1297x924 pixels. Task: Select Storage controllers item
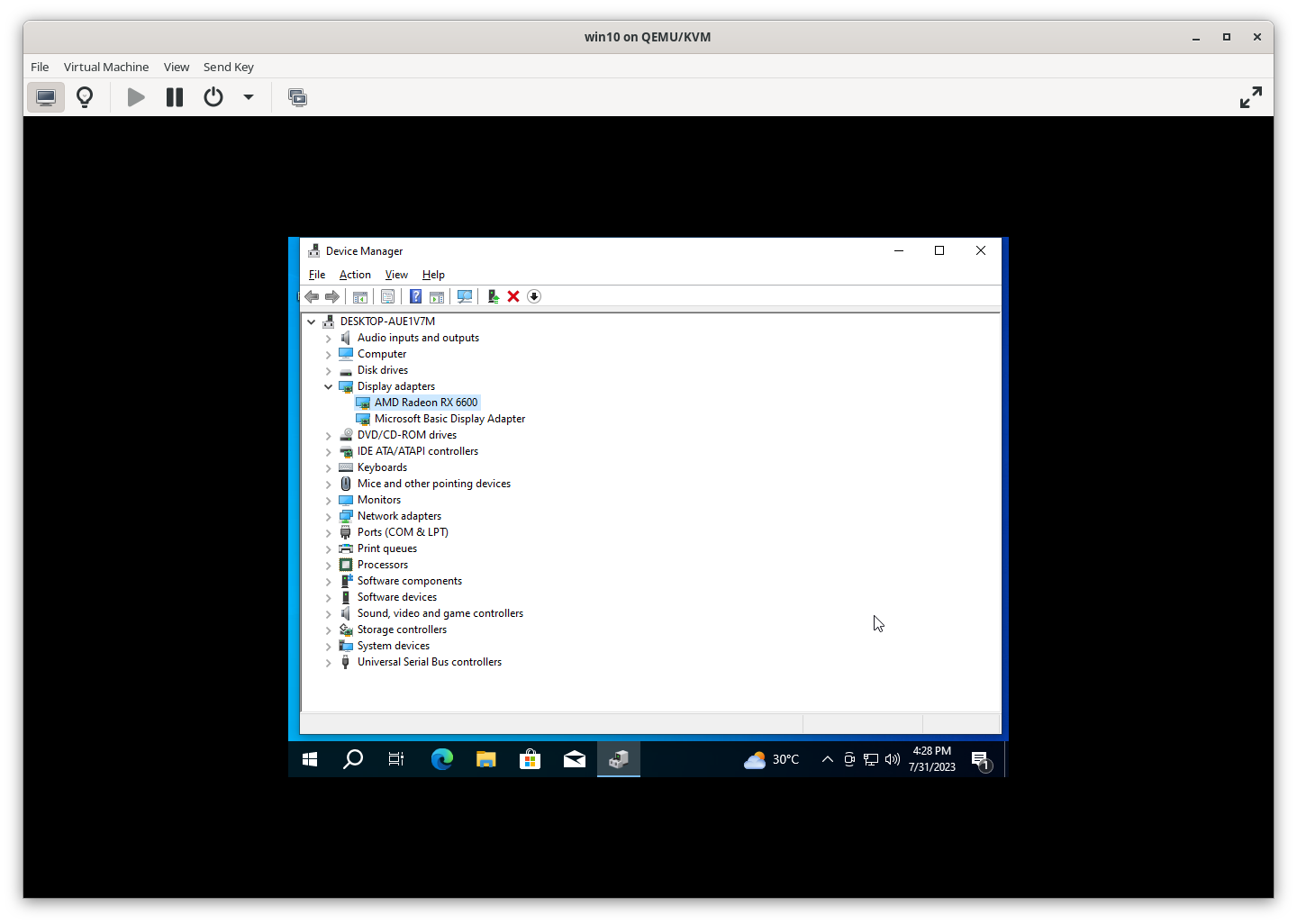402,630
